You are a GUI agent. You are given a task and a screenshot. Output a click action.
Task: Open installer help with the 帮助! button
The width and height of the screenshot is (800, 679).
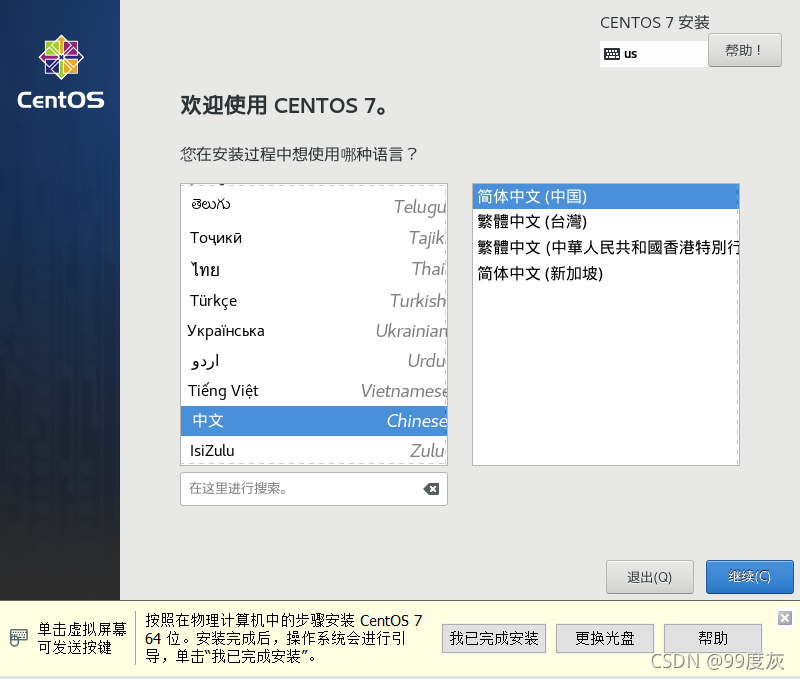pos(744,50)
